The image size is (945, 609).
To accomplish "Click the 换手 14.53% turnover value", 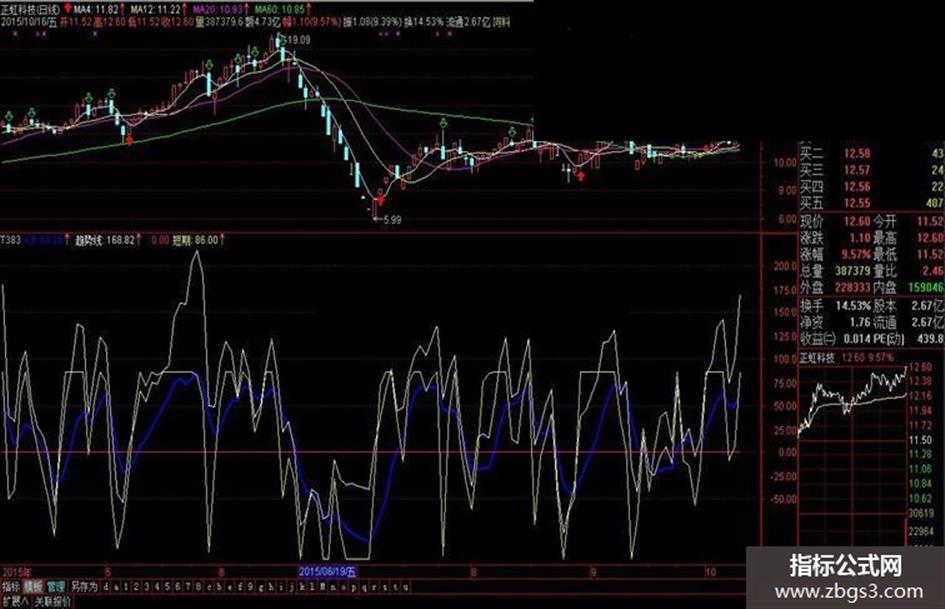I will pos(853,306).
